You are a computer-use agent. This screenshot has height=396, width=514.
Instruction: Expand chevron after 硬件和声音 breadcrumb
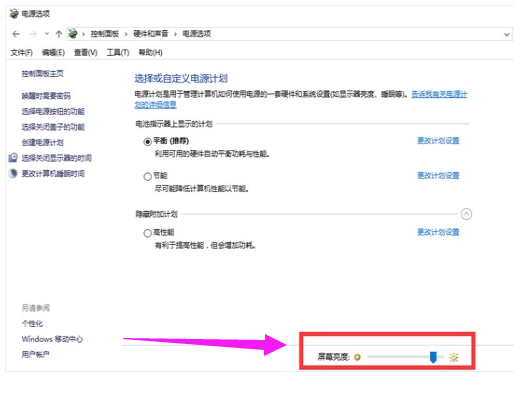click(x=175, y=34)
